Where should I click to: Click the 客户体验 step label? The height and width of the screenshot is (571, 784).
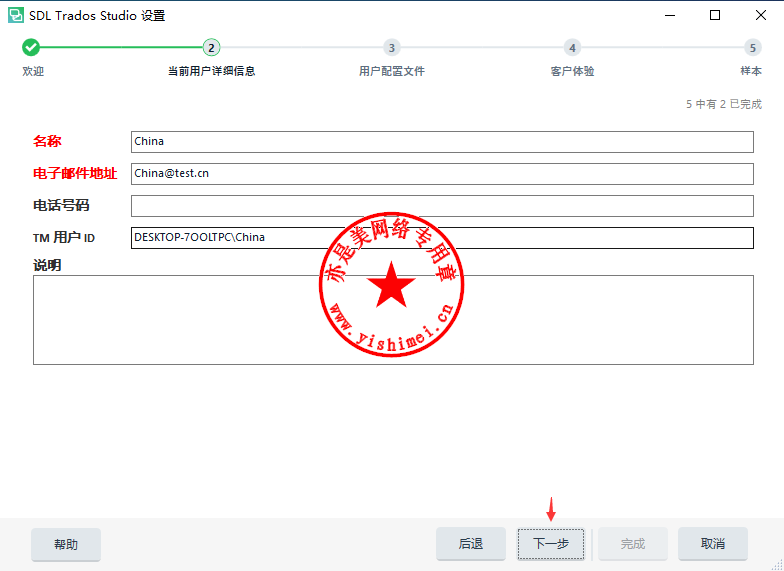point(572,72)
